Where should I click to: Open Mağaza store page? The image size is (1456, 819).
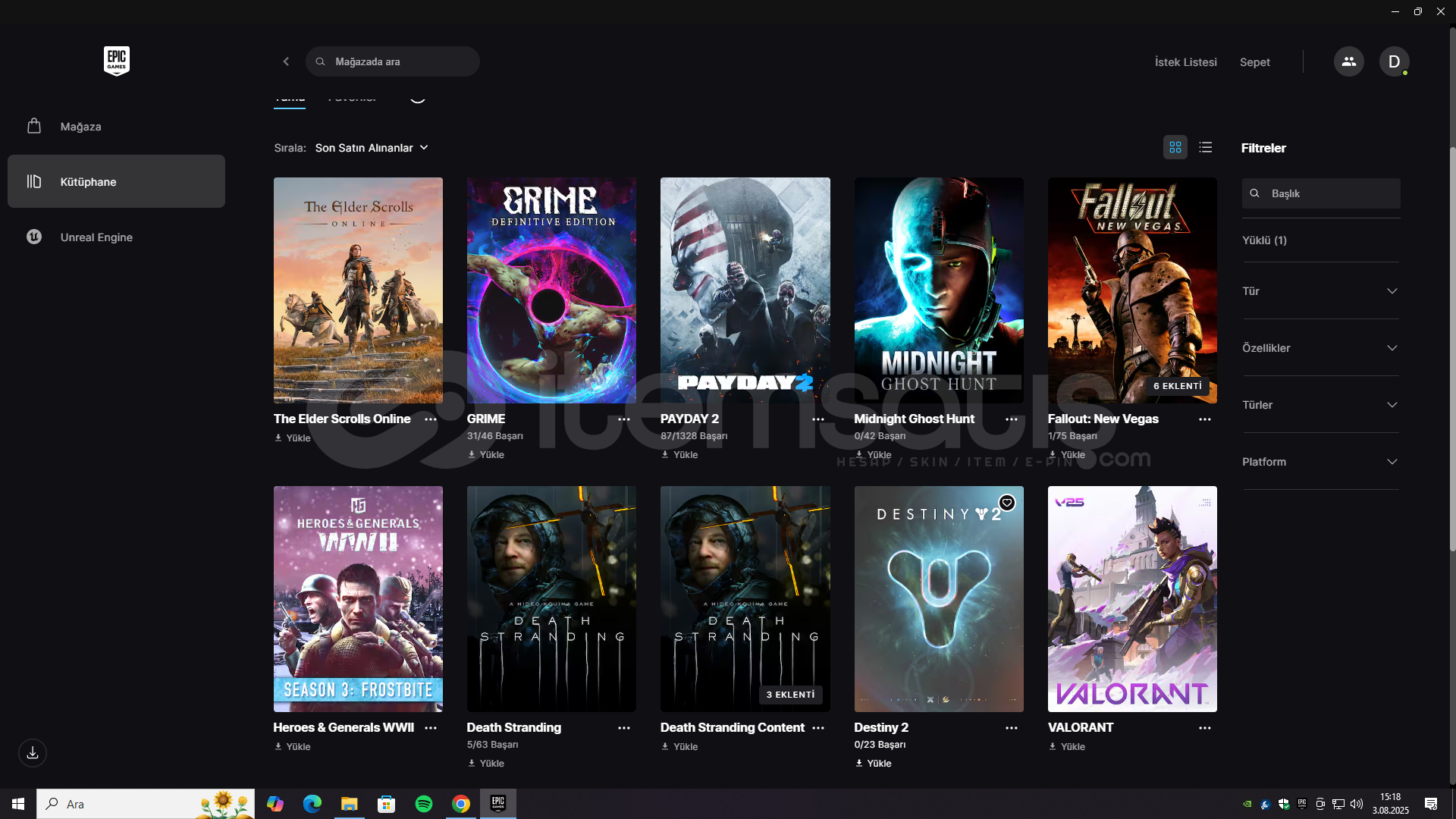pyautogui.click(x=116, y=127)
